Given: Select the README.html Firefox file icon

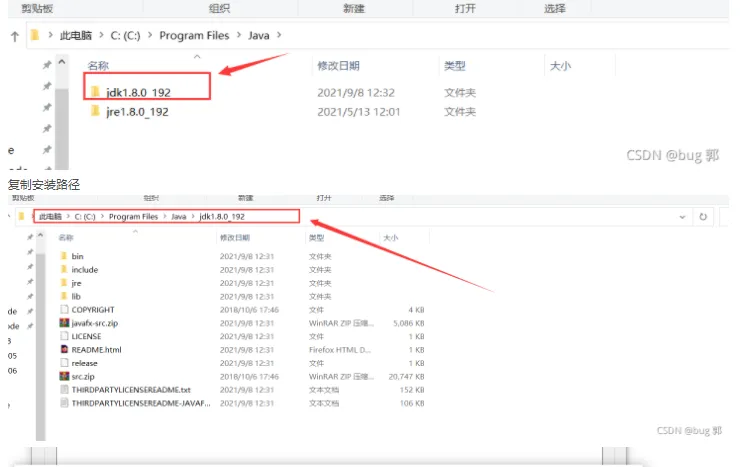Looking at the screenshot, I should click(64, 349).
